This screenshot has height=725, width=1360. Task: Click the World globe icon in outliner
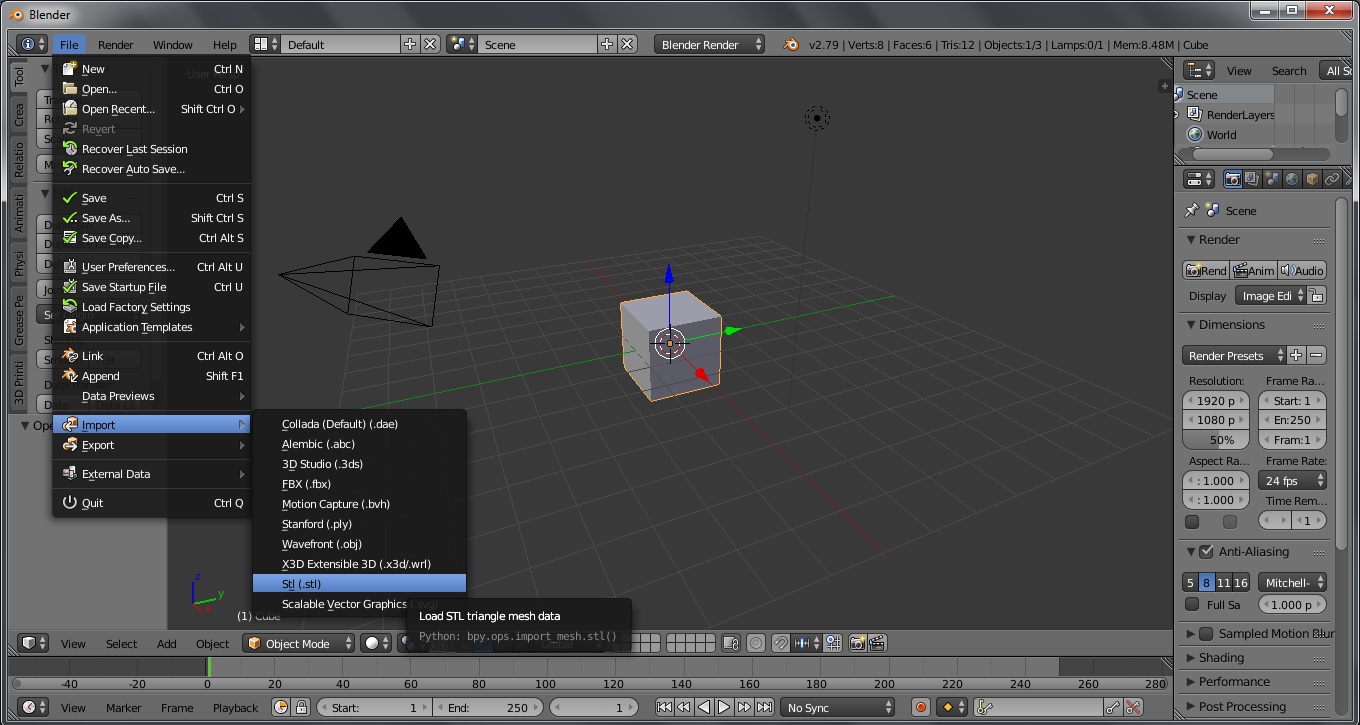[x=1194, y=135]
